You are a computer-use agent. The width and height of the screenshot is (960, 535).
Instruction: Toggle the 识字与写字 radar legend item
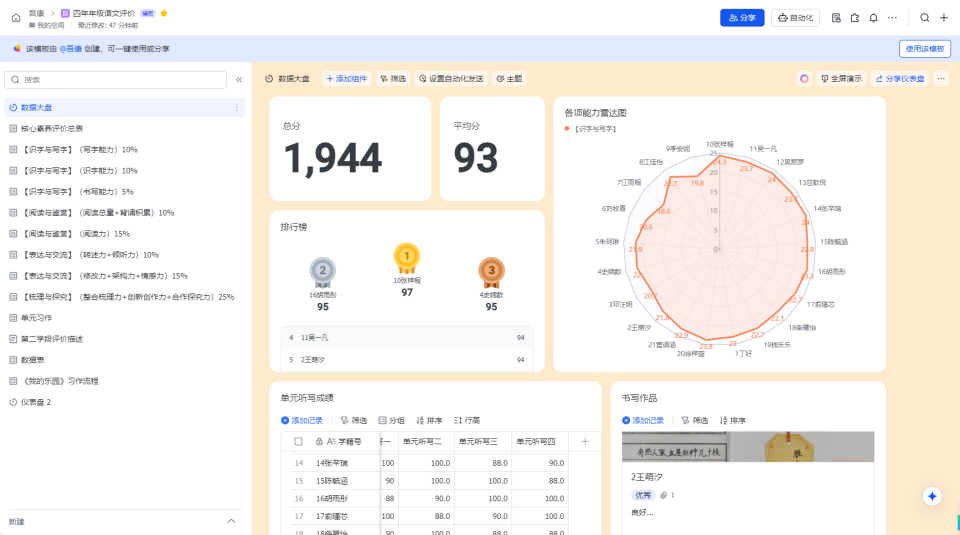pyautogui.click(x=591, y=129)
